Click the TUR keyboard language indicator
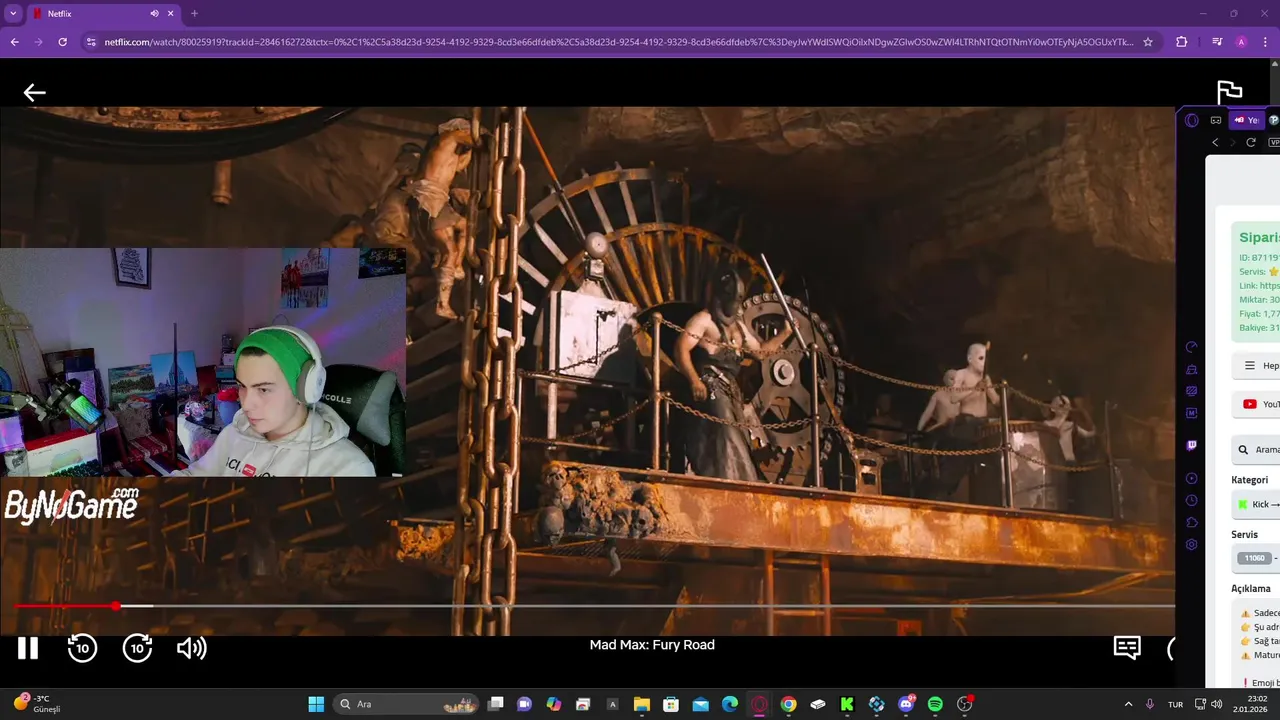The image size is (1280, 720). click(x=1176, y=704)
